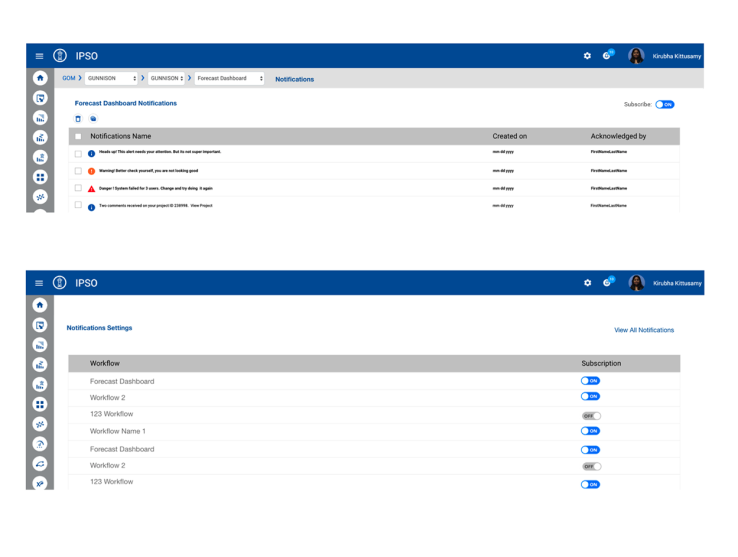Image resolution: width=738 pixels, height=557 pixels.
Task: Click orange warning icon on Warning alert
Action: (91, 171)
